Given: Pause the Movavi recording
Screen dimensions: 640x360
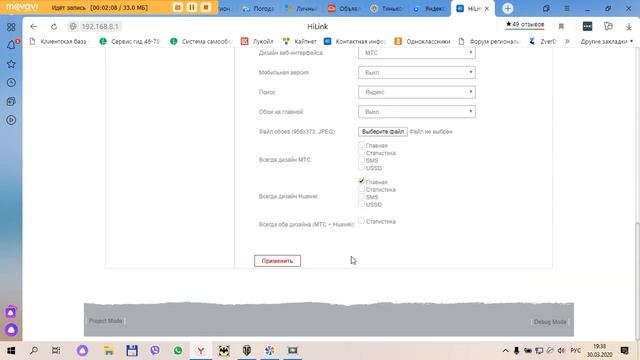Looking at the screenshot, I should coord(192,7).
